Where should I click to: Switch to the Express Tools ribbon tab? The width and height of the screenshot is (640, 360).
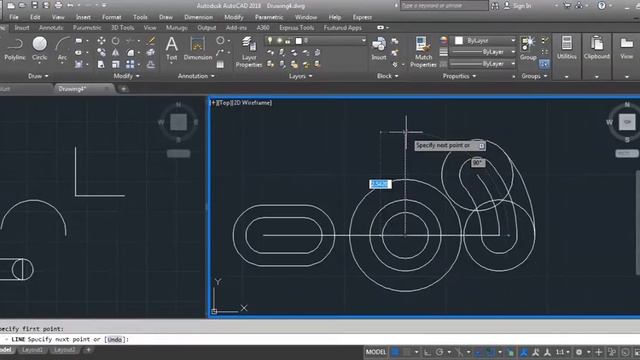point(296,28)
